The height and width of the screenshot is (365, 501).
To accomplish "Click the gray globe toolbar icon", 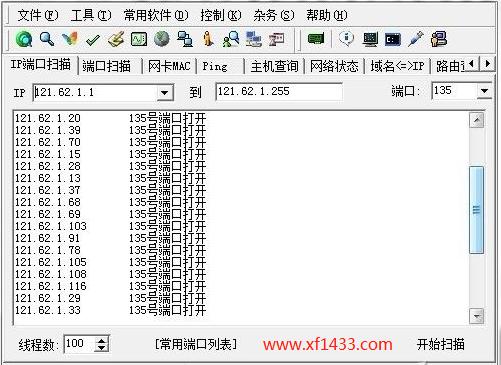I will (x=162, y=39).
